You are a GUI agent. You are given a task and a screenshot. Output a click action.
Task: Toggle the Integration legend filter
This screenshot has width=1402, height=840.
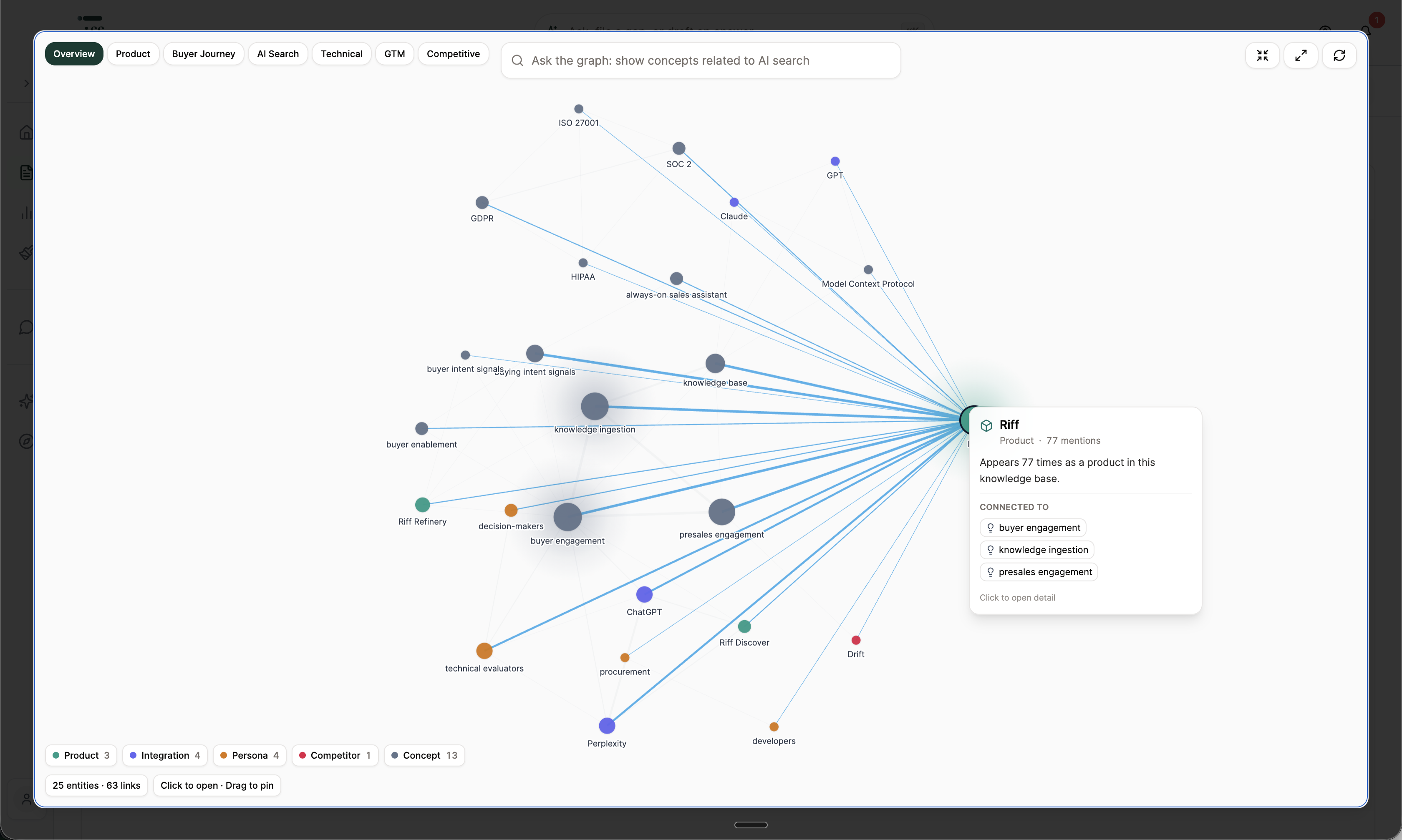point(165,755)
